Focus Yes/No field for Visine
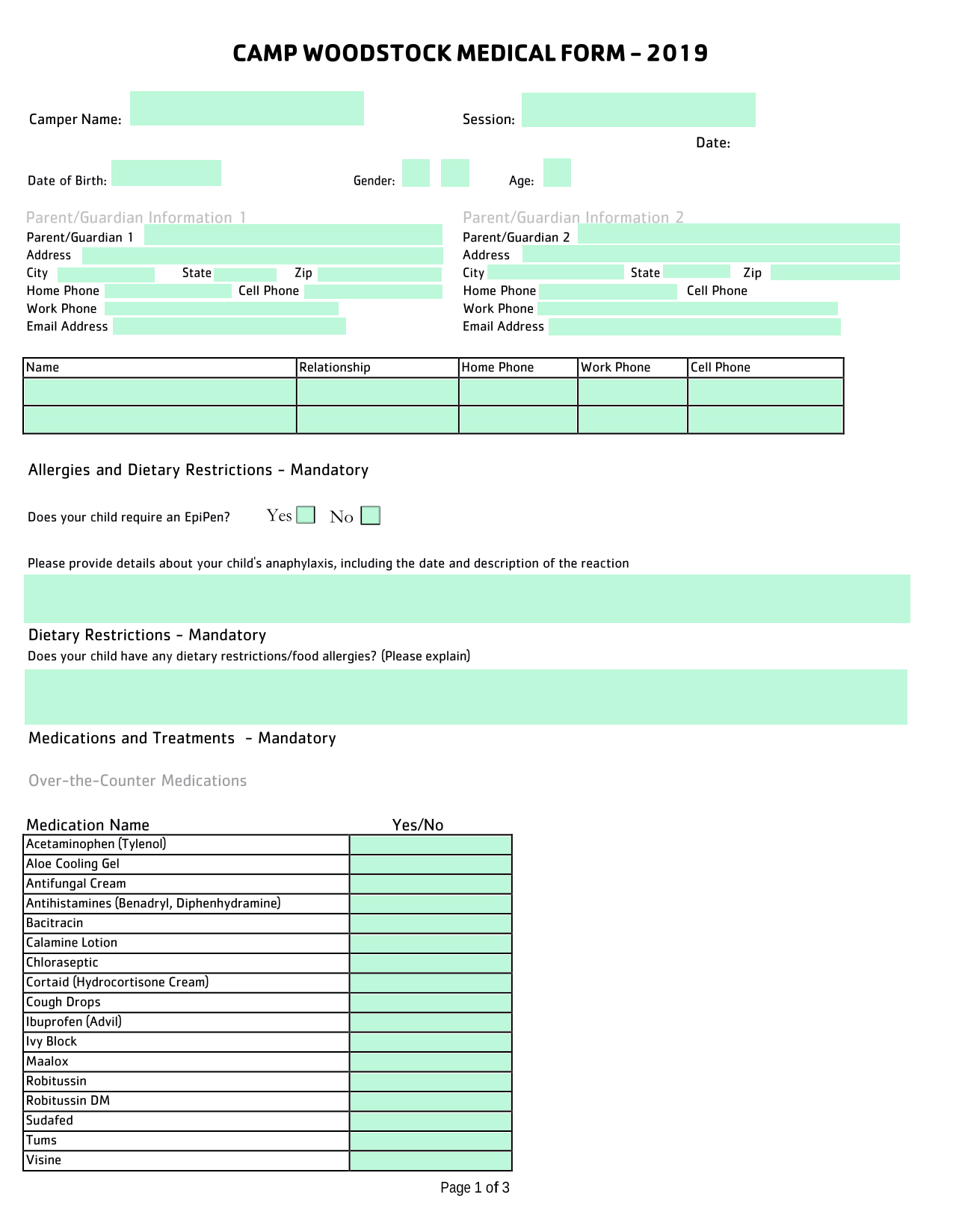Image resolution: width=953 pixels, height=1232 pixels. point(431,1162)
